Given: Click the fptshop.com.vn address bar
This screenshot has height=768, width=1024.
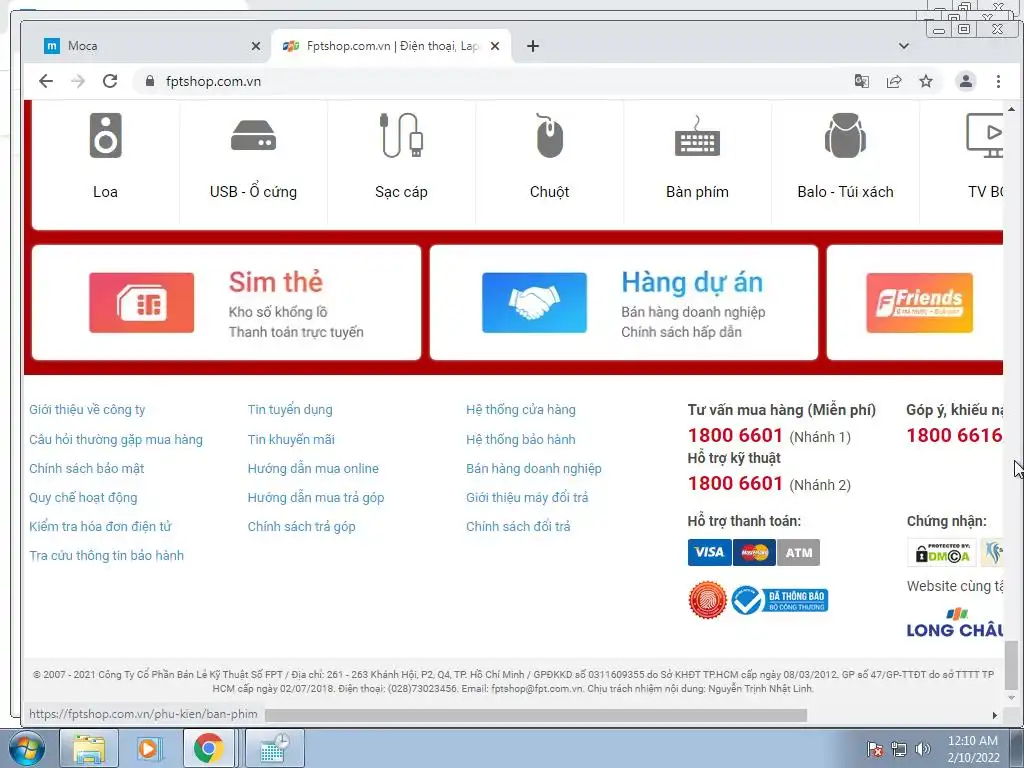Looking at the screenshot, I should (x=490, y=81).
